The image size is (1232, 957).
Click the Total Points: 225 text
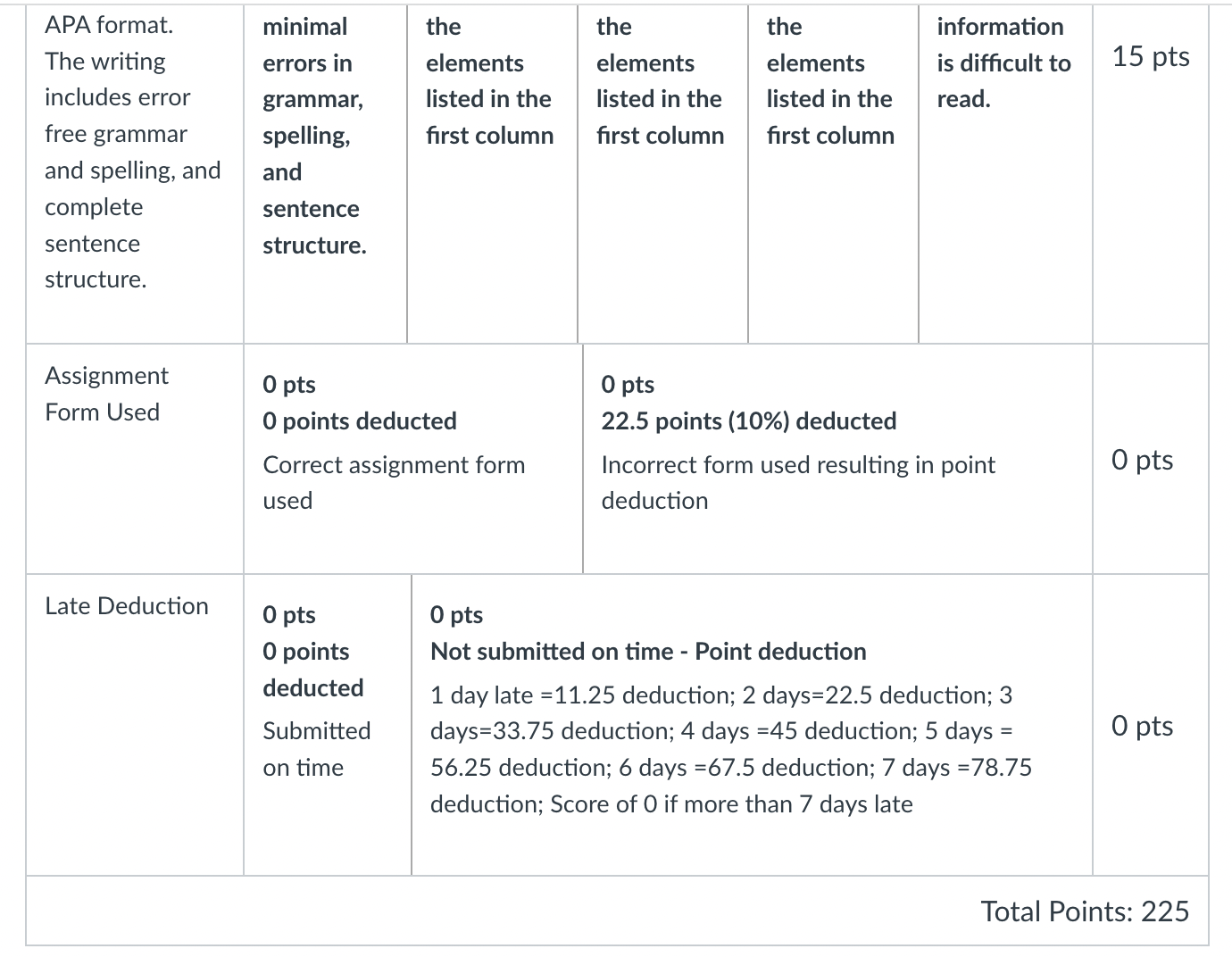click(1085, 911)
